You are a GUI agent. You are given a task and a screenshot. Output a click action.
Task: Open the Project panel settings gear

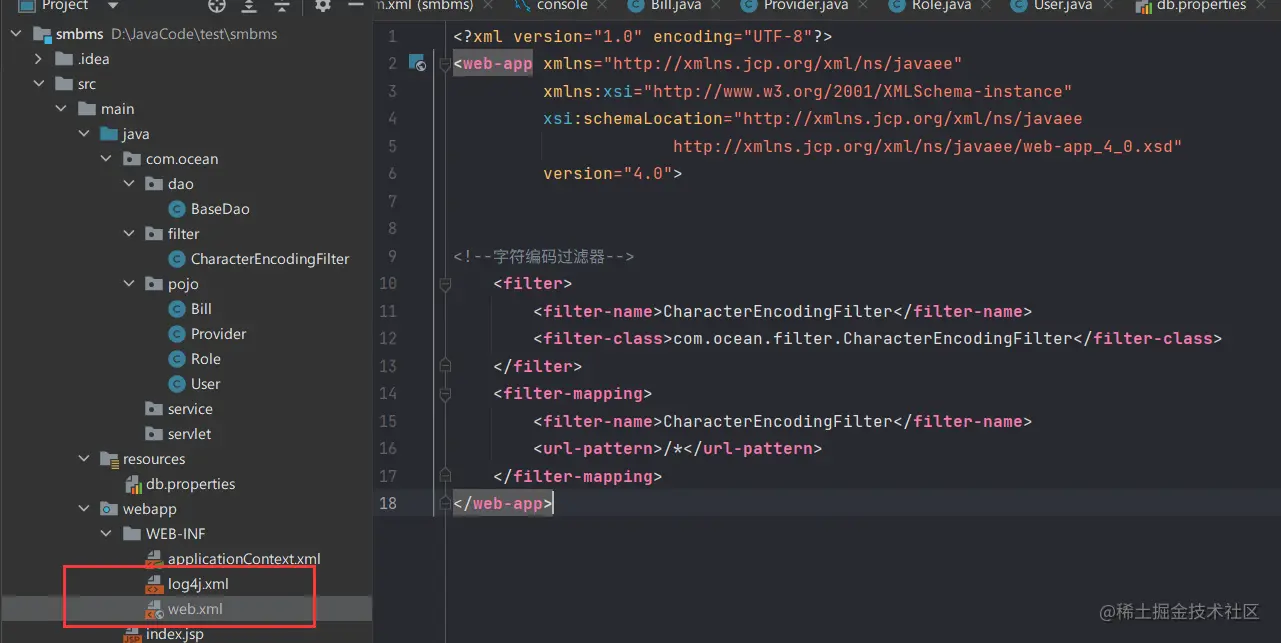coord(322,6)
